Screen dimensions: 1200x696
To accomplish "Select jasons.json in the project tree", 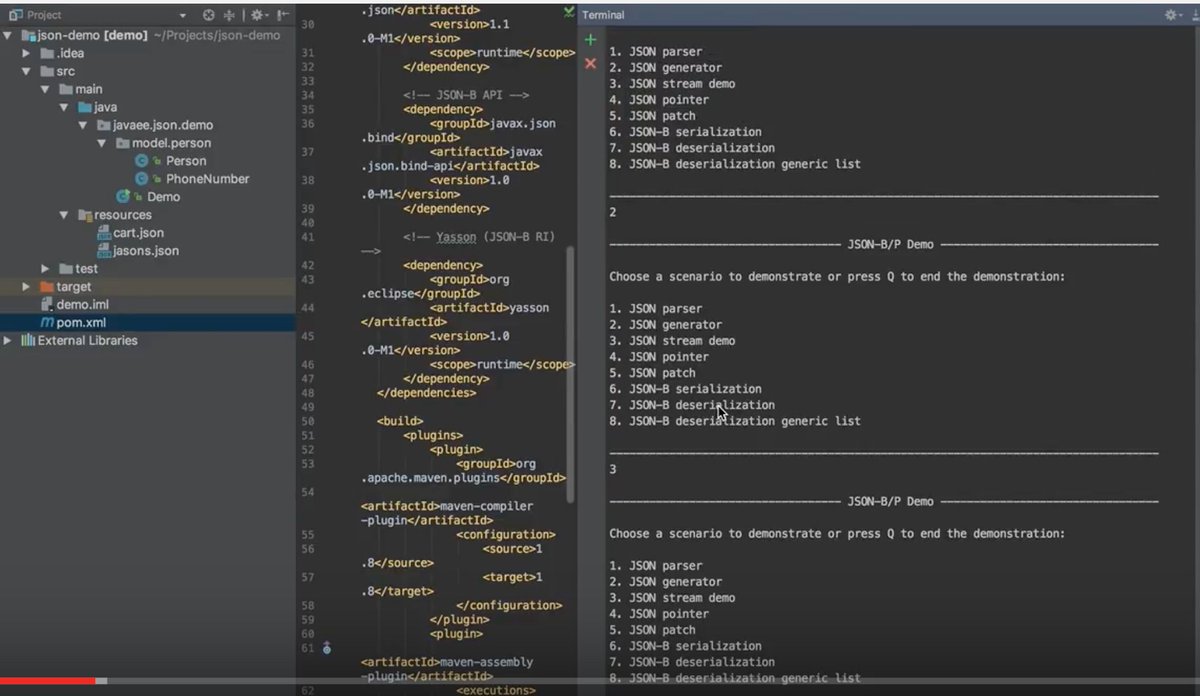I will 146,251.
